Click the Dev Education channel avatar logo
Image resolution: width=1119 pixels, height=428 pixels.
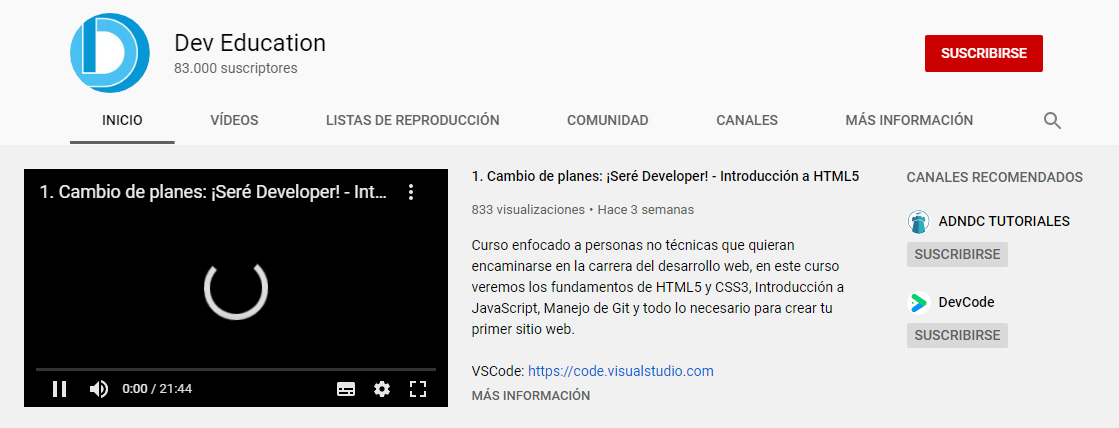click(x=110, y=54)
